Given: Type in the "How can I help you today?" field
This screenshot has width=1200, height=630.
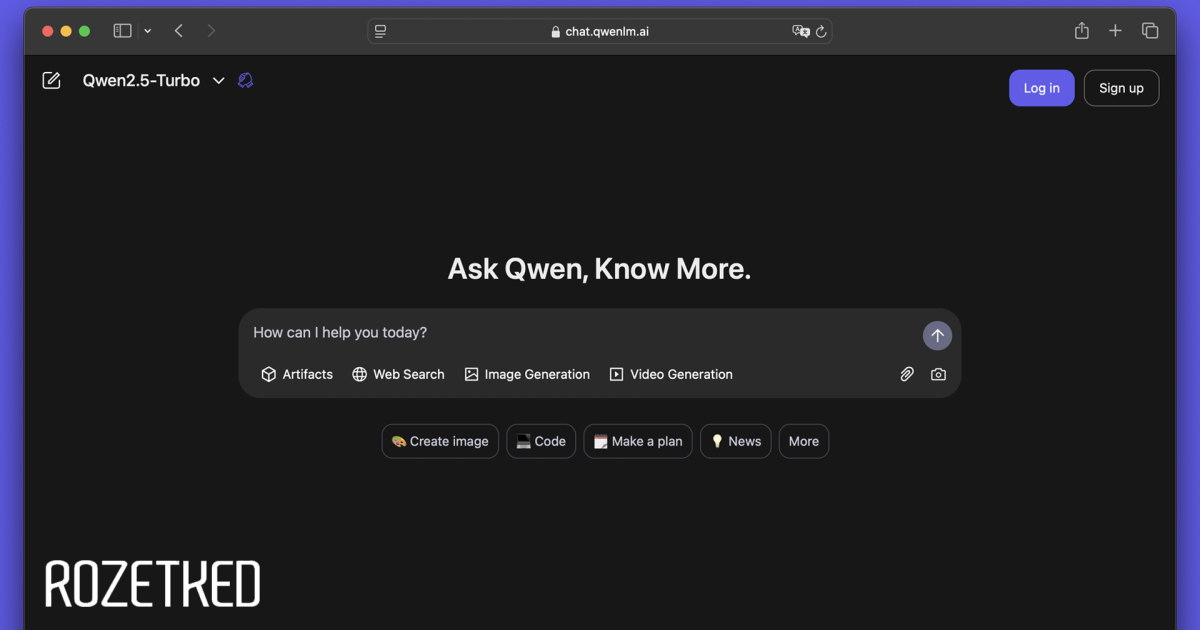Looking at the screenshot, I should [580, 333].
